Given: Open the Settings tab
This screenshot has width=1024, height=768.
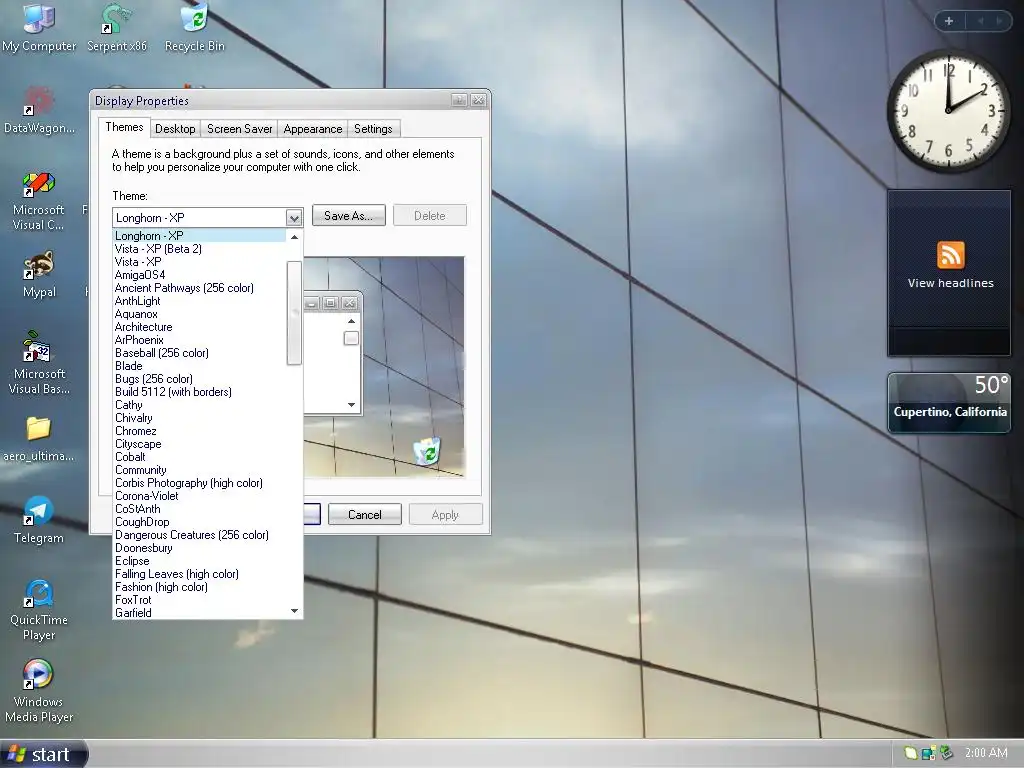Looking at the screenshot, I should coord(373,129).
